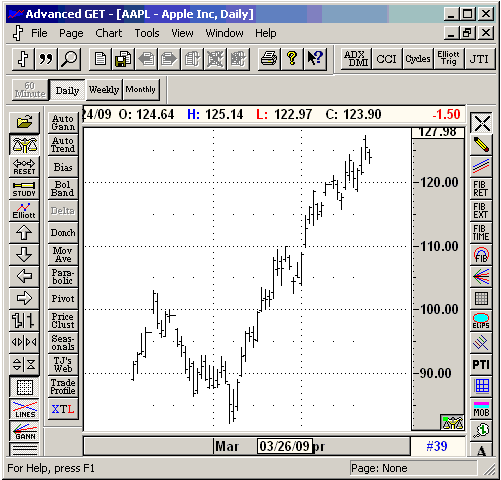Open the PTI indicator tool
The height and width of the screenshot is (480, 501).
481,365
